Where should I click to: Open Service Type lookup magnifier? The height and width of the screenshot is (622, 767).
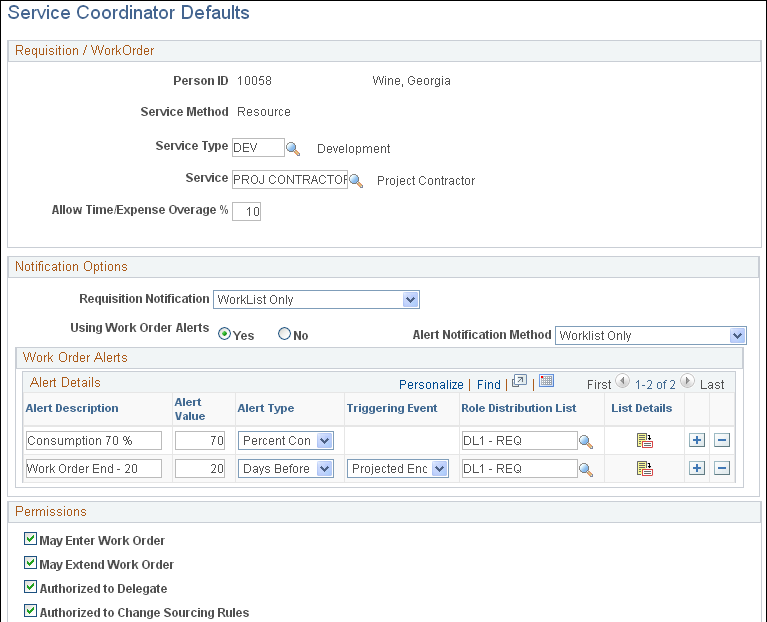pos(293,149)
